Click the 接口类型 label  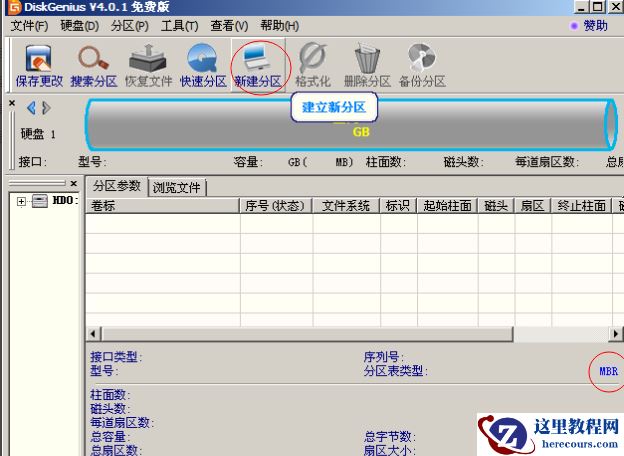coord(116,357)
